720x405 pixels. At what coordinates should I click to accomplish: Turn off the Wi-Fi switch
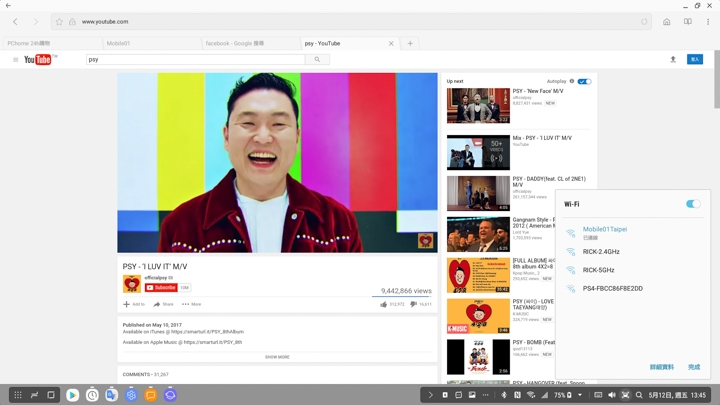[x=693, y=204]
